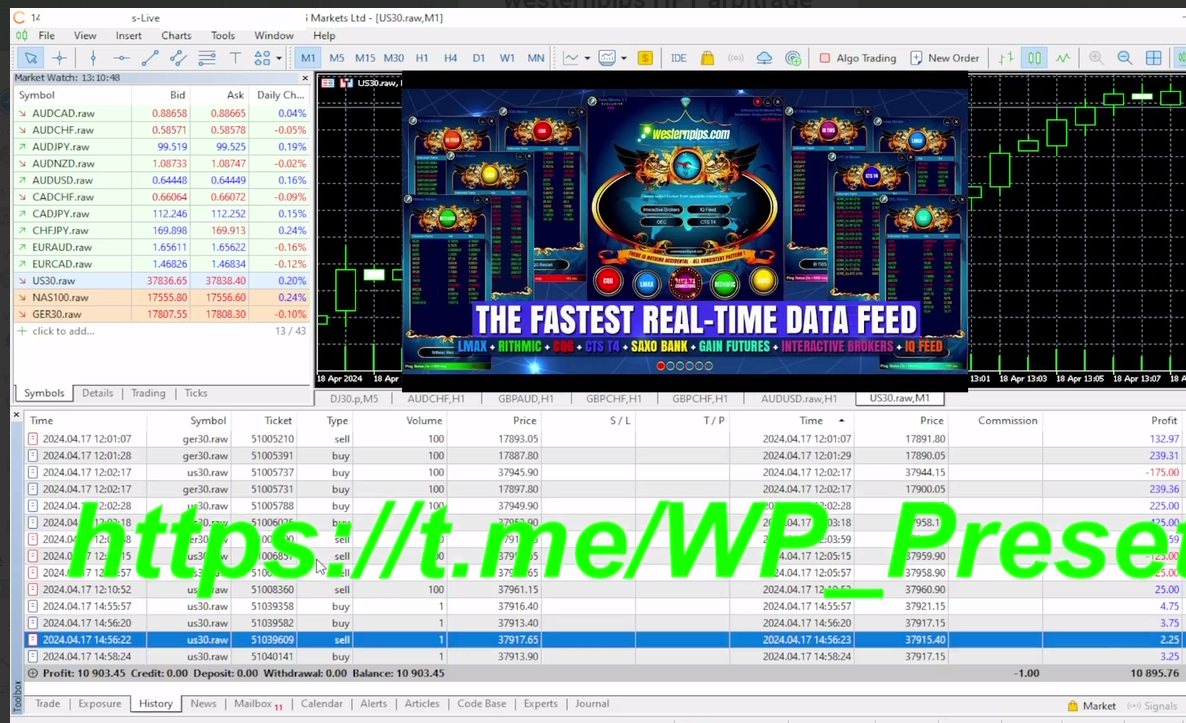Select AUDCAD.raw in Market Watch
Image resolution: width=1186 pixels, height=723 pixels.
pyautogui.click(x=162, y=113)
